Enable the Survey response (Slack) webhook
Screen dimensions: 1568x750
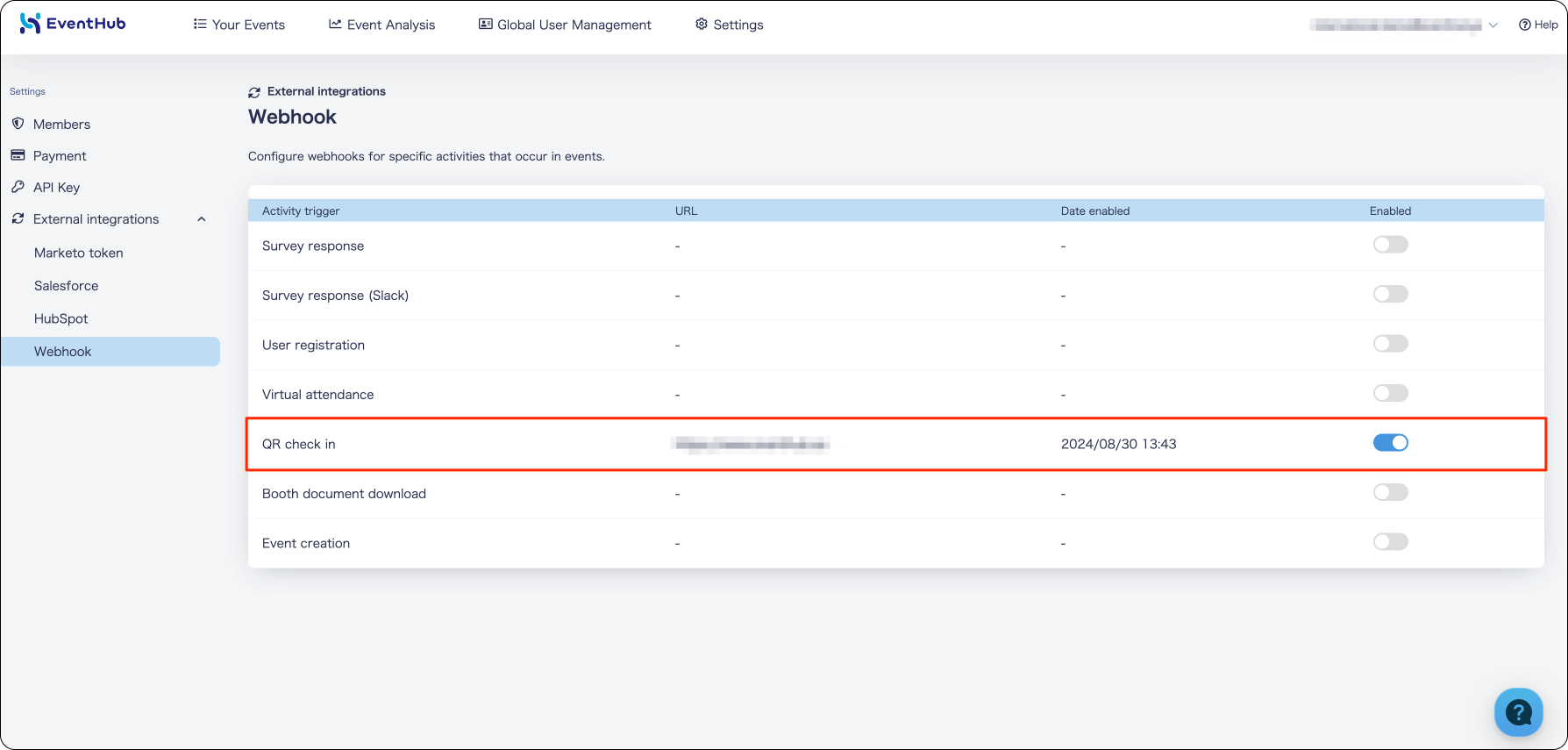tap(1390, 294)
